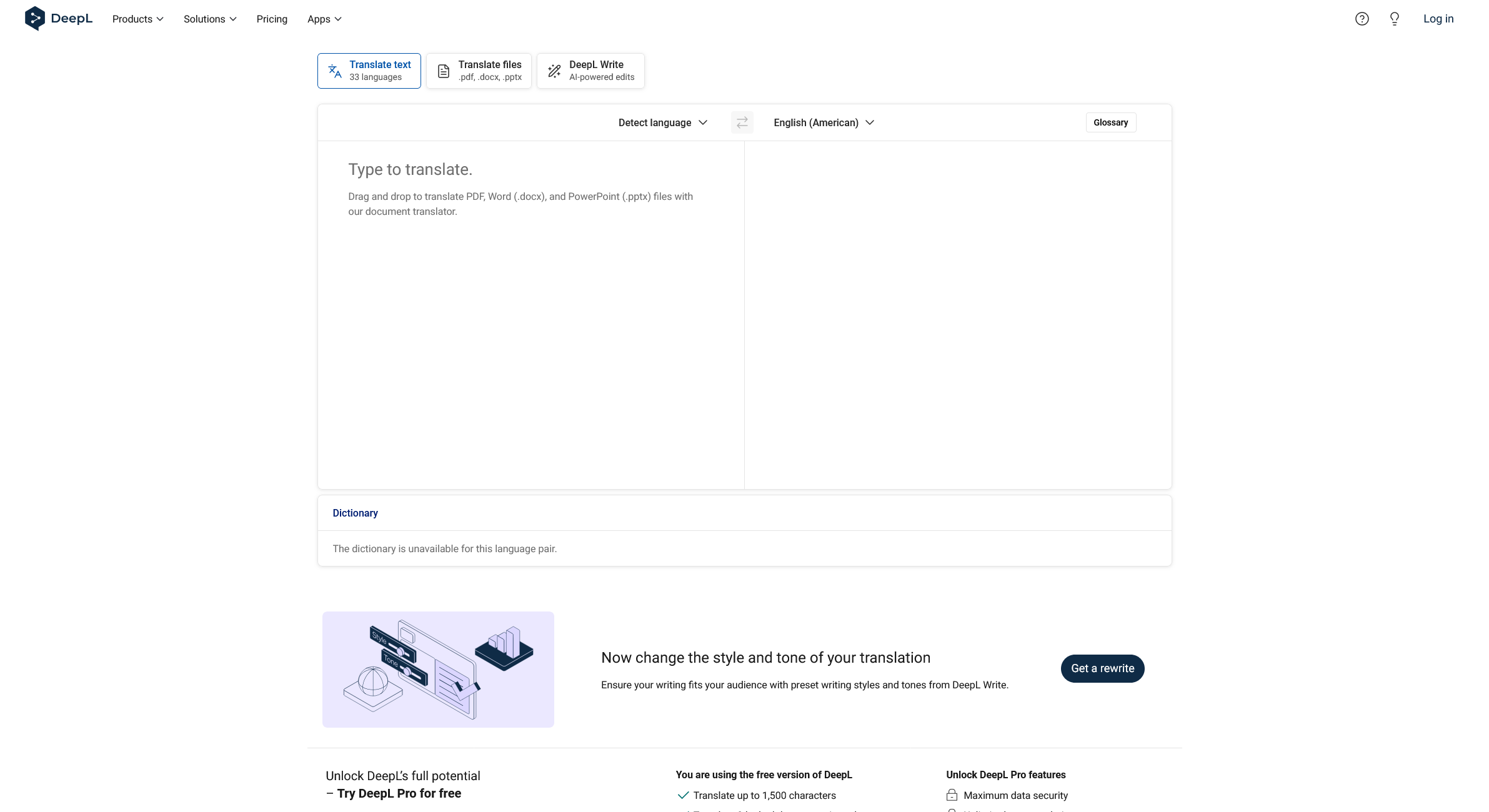Expand the Products menu
The height and width of the screenshot is (812, 1489).
point(138,19)
